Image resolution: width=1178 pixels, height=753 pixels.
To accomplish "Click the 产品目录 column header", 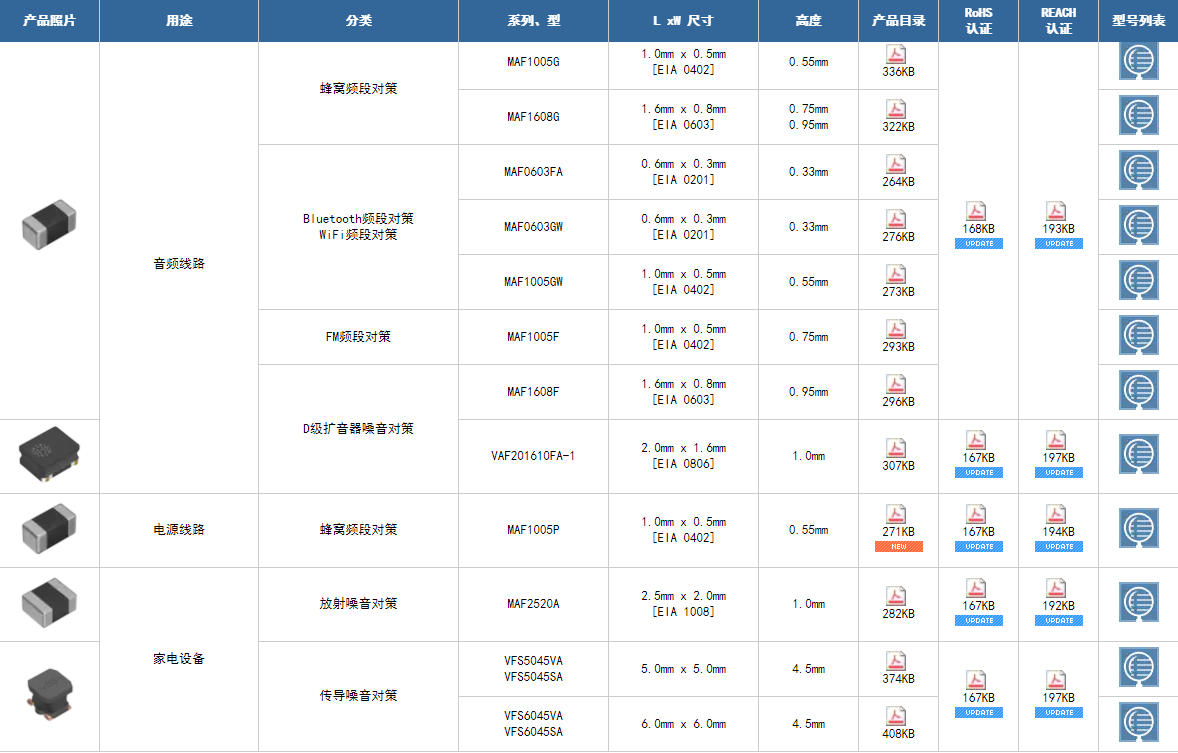I will click(898, 21).
